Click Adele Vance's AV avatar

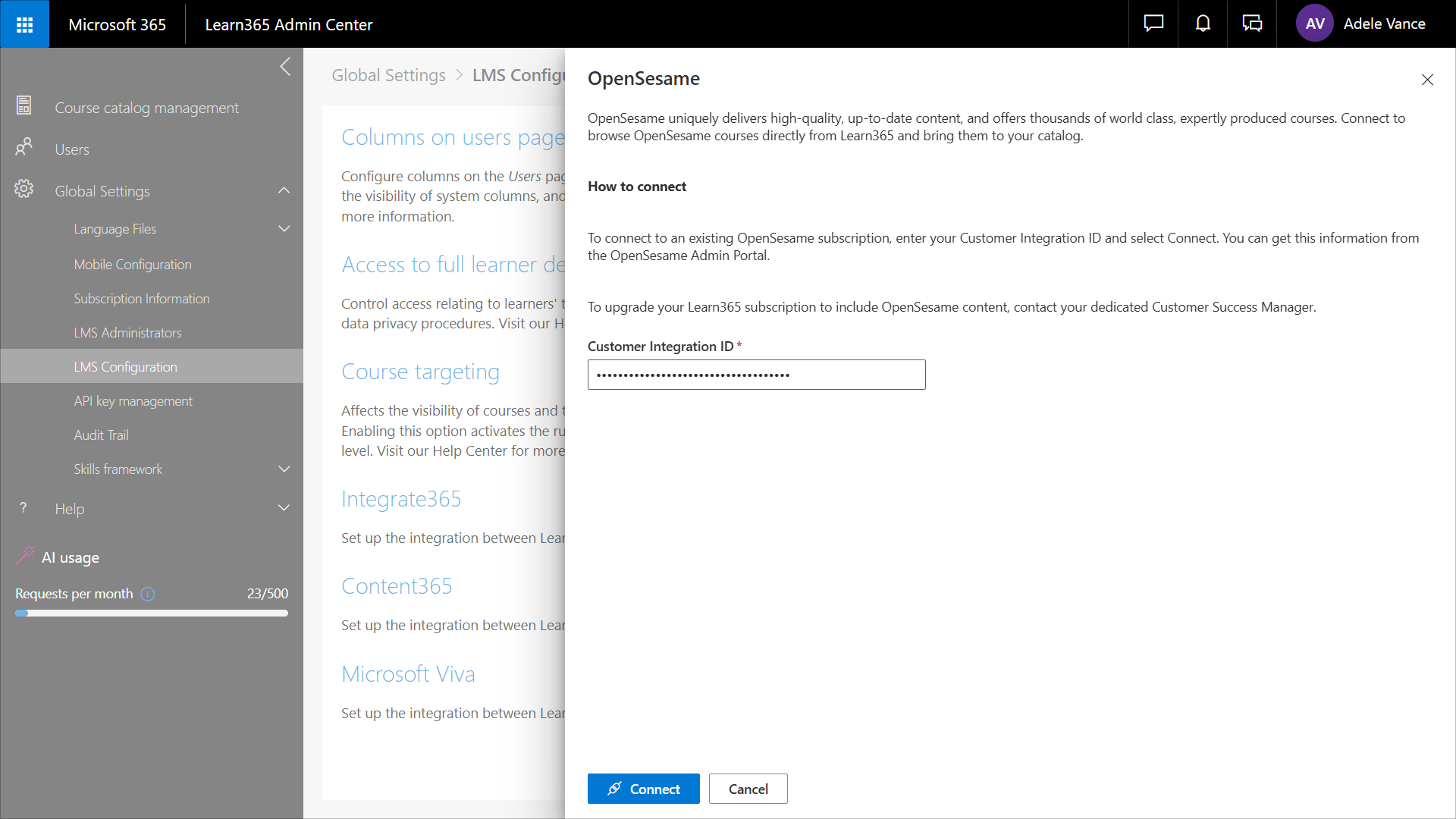click(x=1315, y=24)
